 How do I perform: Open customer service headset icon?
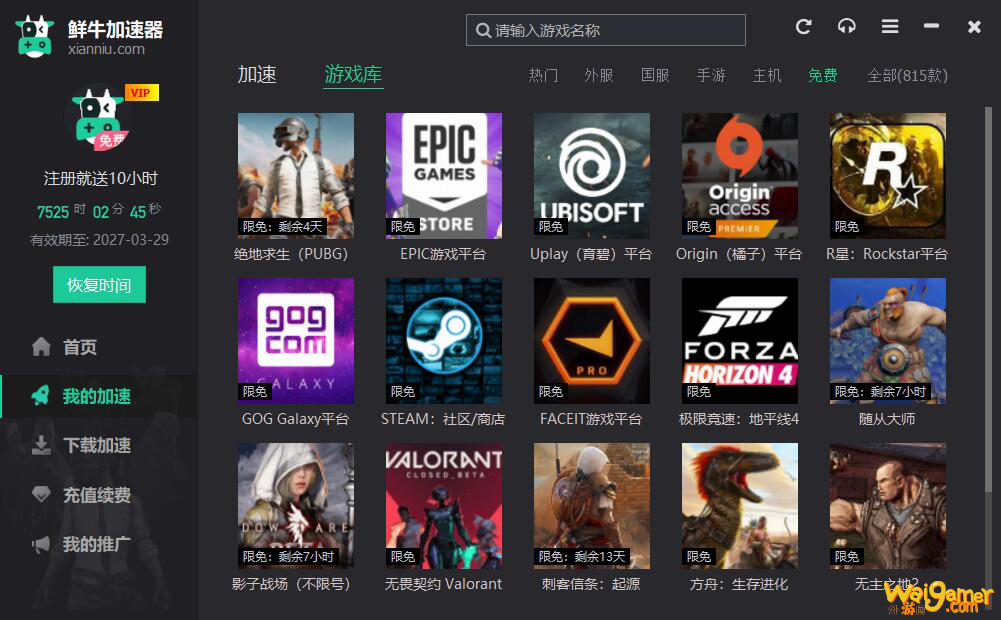pyautogui.click(x=847, y=27)
